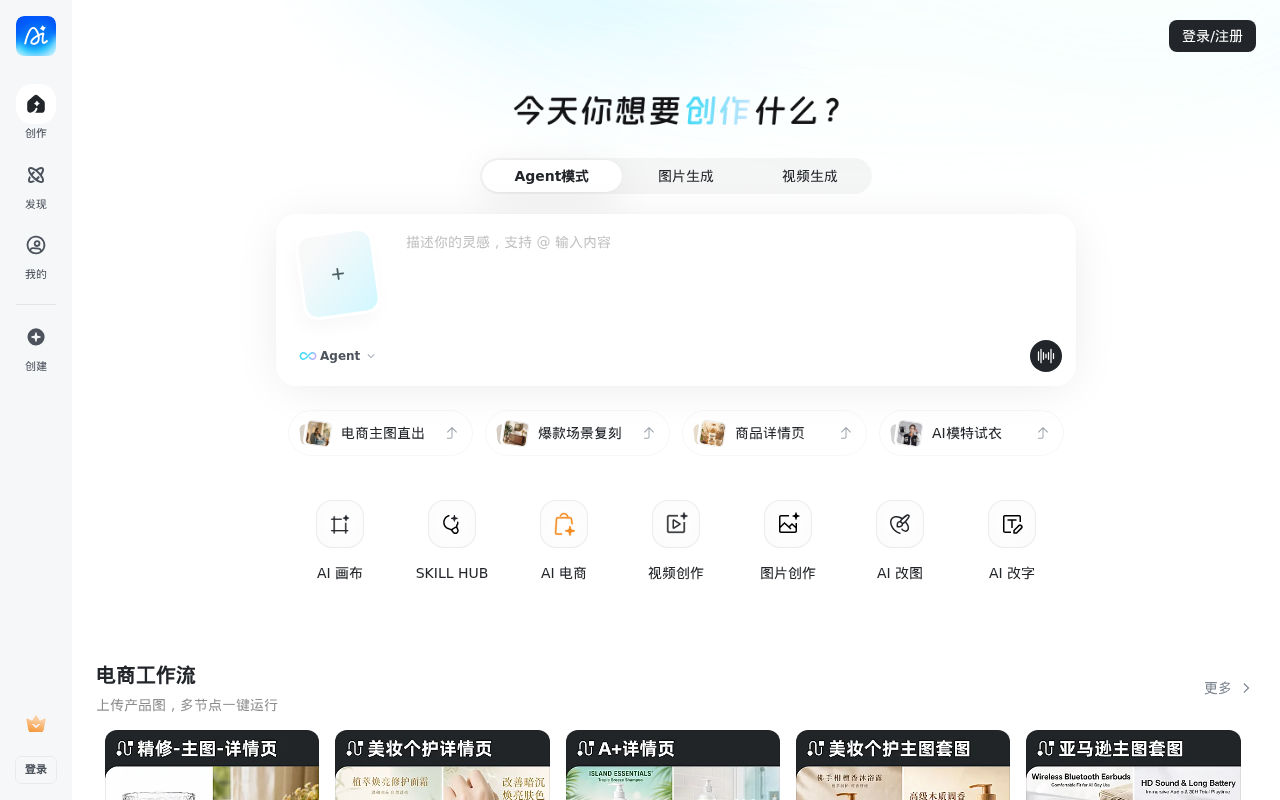The height and width of the screenshot is (800, 1280).
Task: Switch to the 视频生成 tab
Action: [x=810, y=176]
